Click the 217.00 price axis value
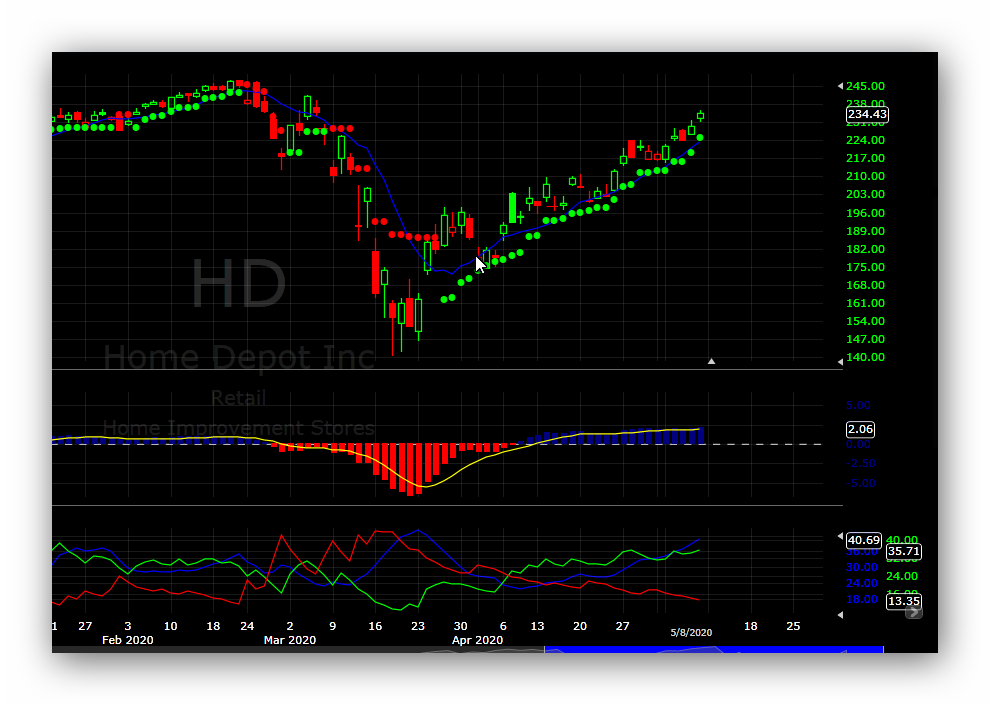This screenshot has width=990, height=705. click(x=865, y=158)
